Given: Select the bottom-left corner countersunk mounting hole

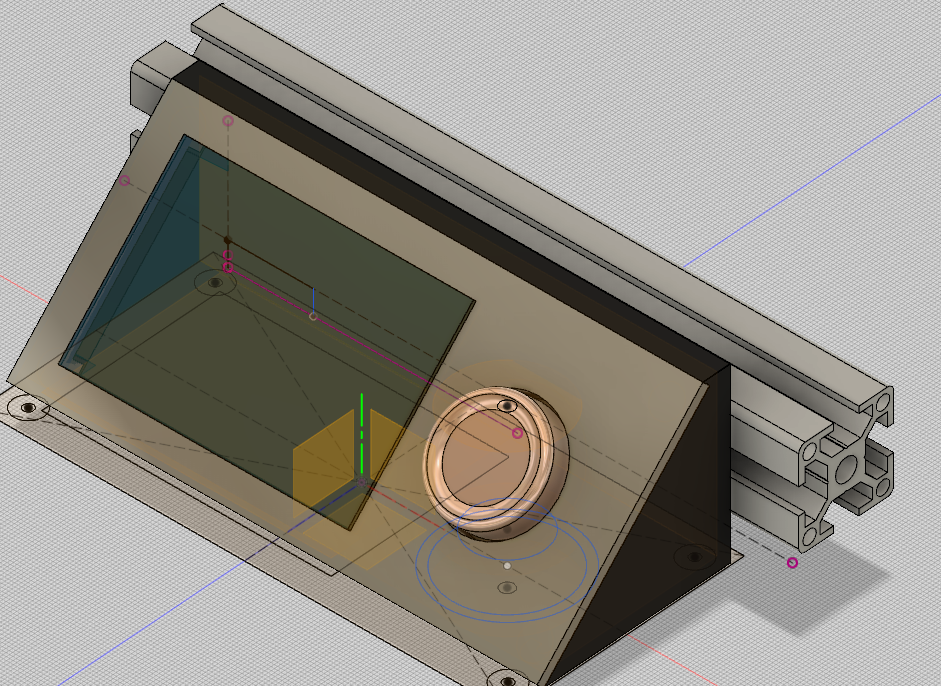Looking at the screenshot, I should click(x=27, y=408).
